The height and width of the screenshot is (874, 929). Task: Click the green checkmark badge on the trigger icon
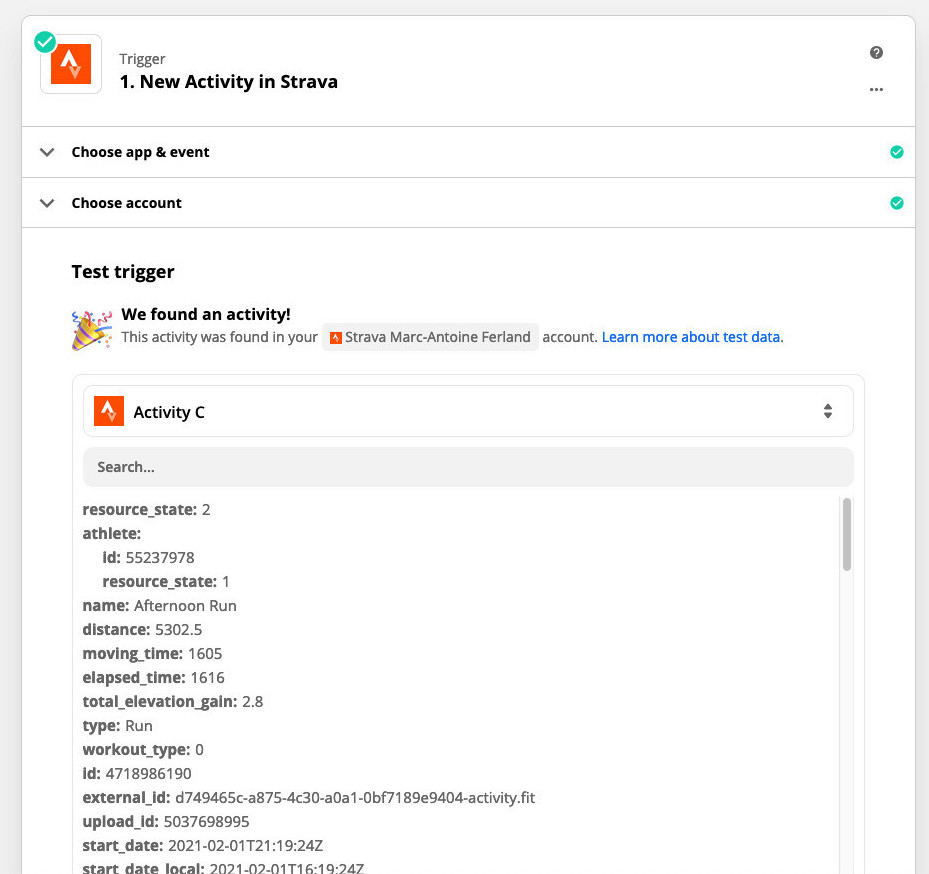click(x=45, y=42)
